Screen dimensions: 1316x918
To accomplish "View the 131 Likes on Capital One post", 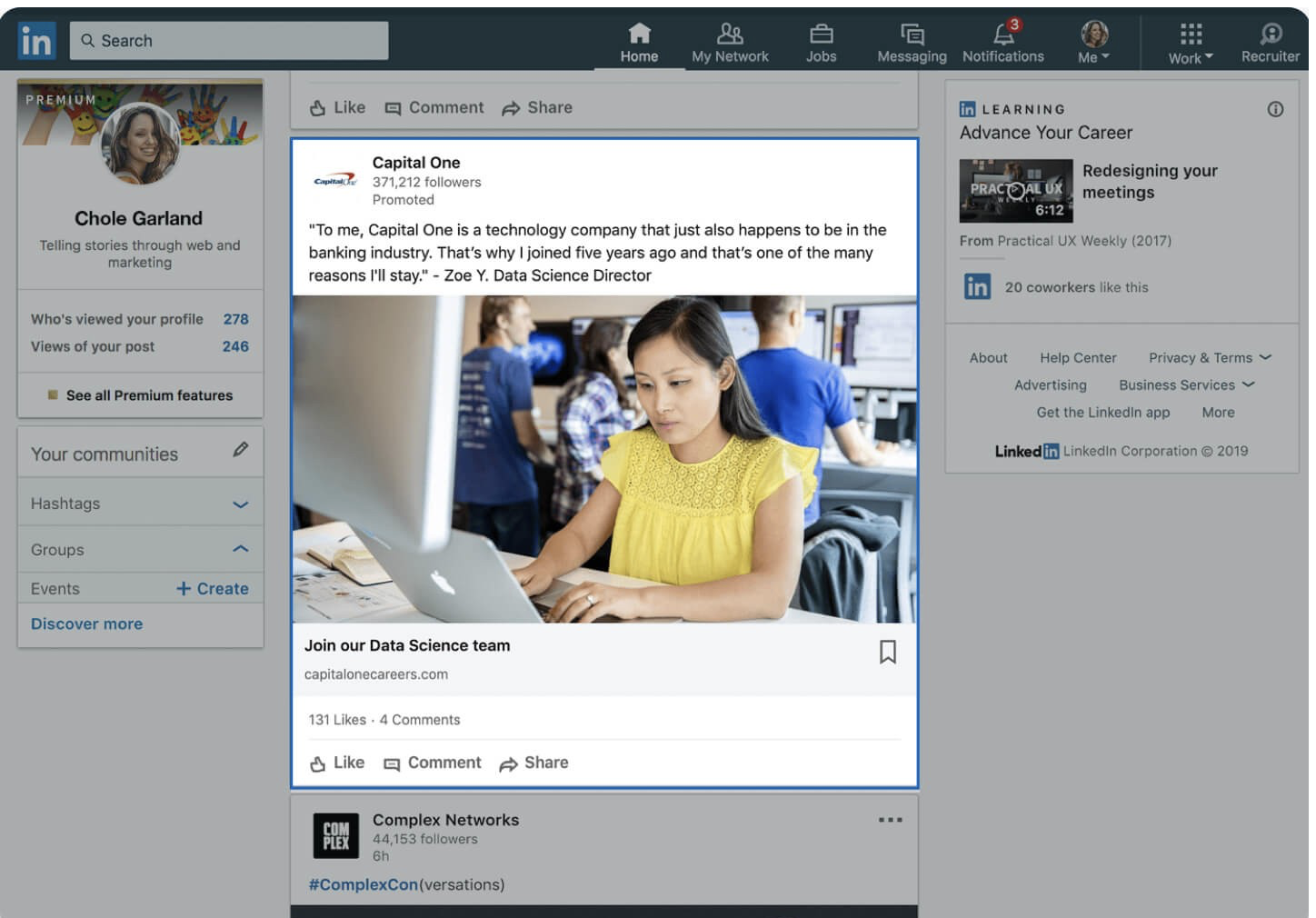I will [337, 720].
